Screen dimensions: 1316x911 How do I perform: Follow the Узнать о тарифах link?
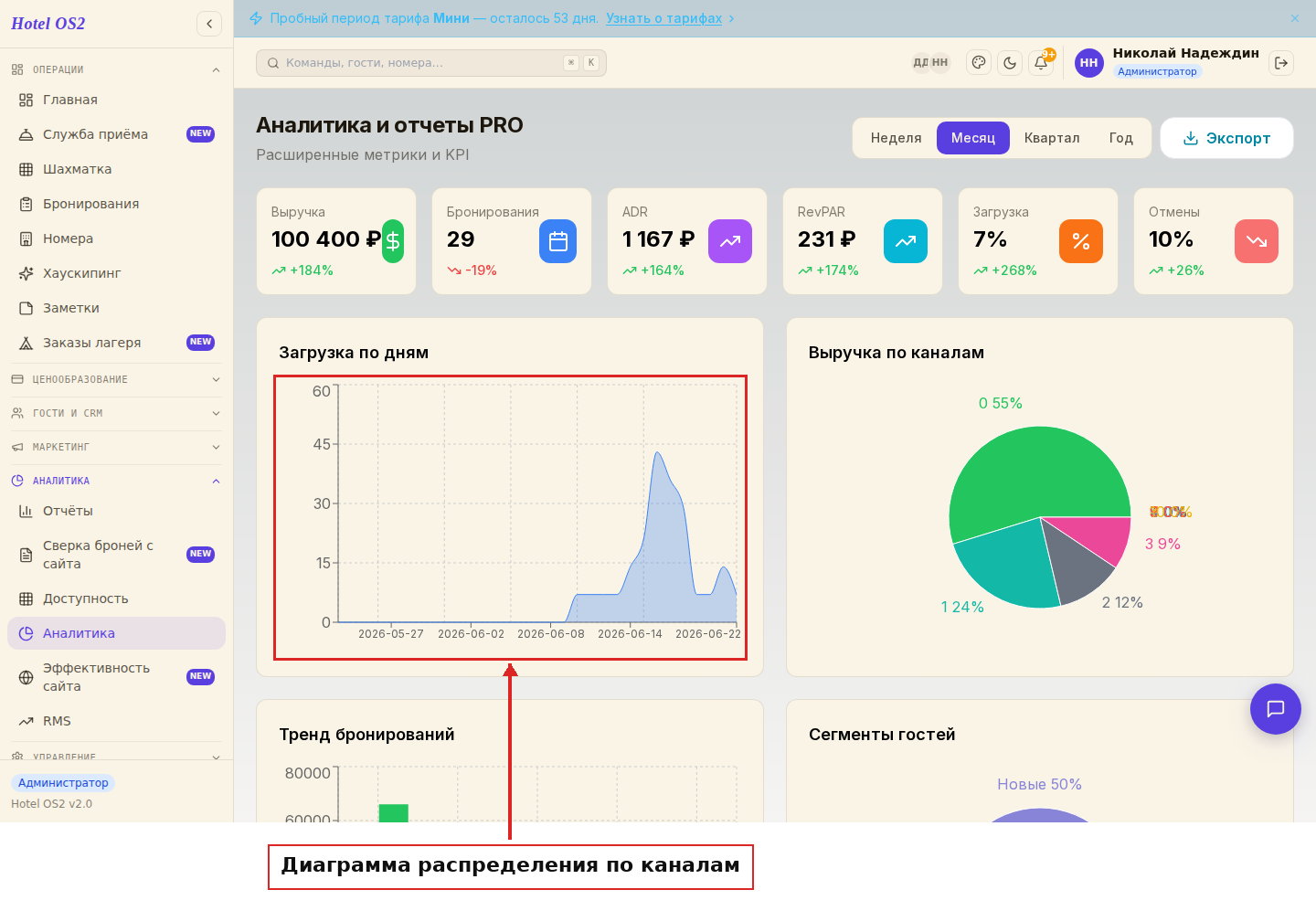tap(663, 18)
